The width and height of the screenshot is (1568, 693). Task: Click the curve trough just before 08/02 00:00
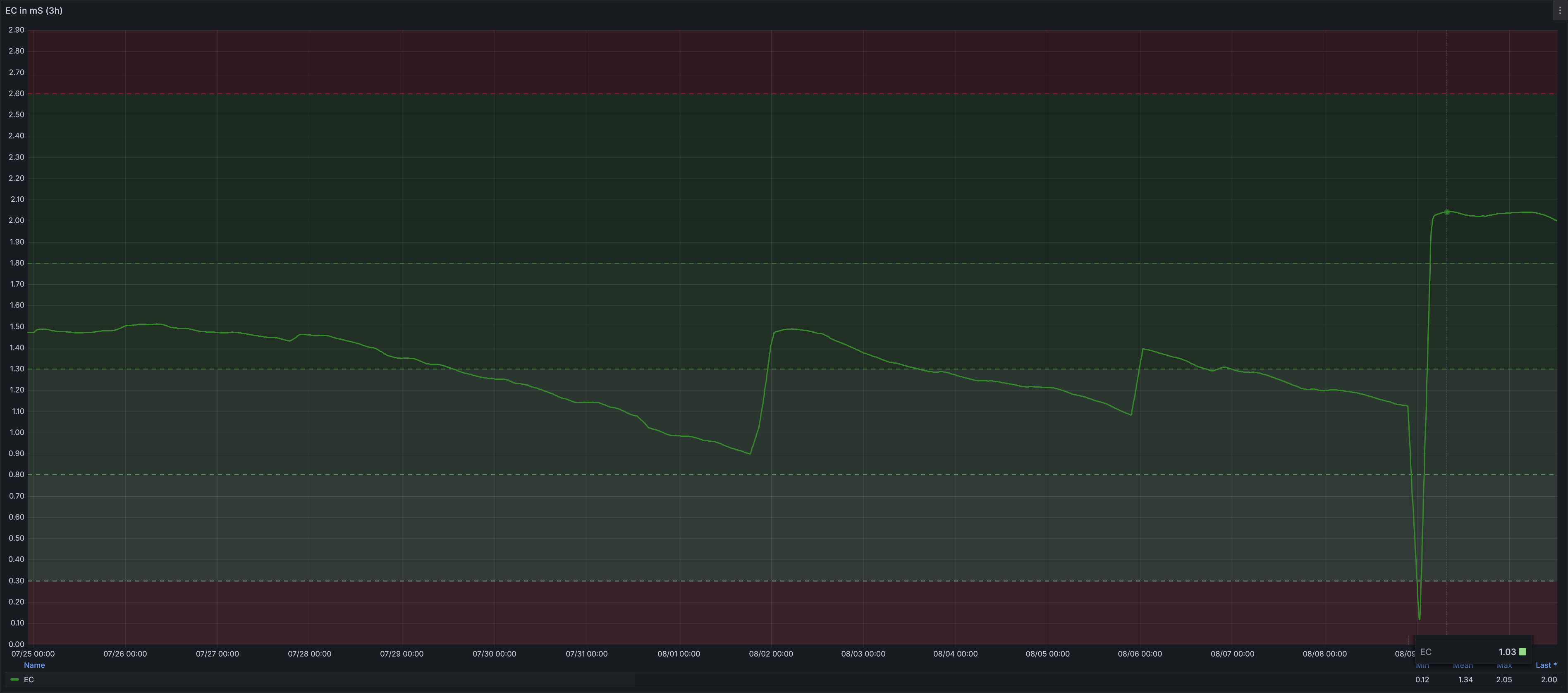coord(750,453)
